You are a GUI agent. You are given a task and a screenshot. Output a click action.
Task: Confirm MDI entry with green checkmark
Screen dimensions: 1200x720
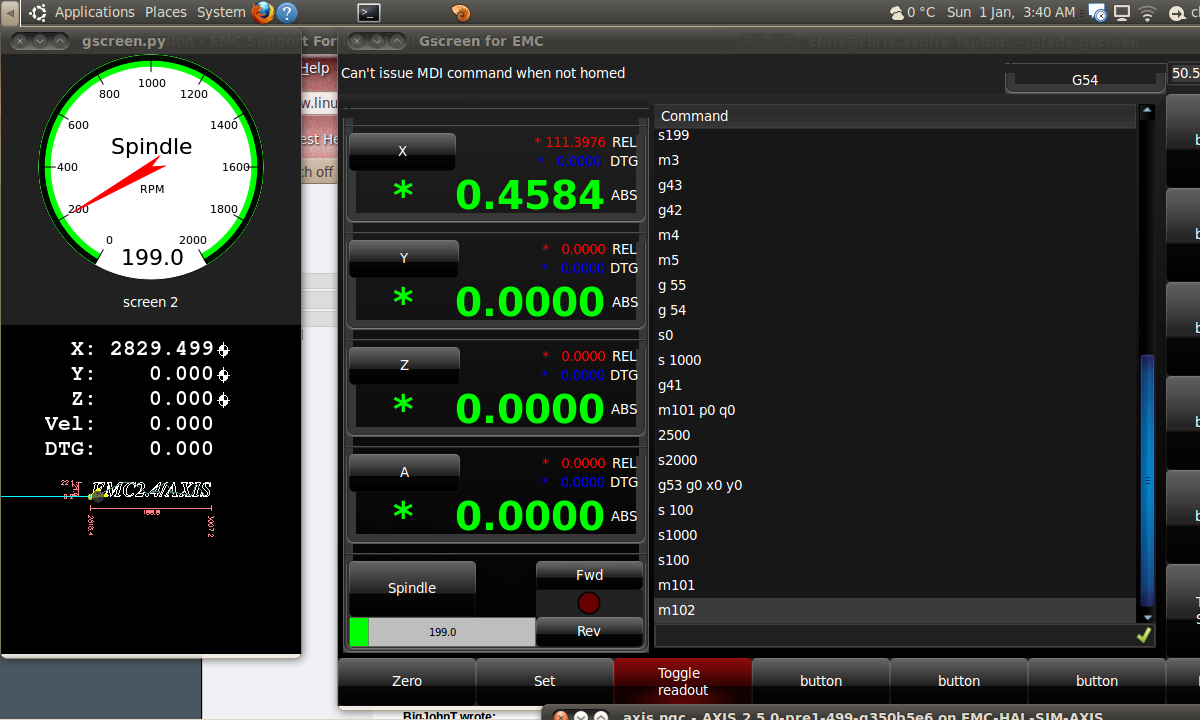pos(1144,634)
